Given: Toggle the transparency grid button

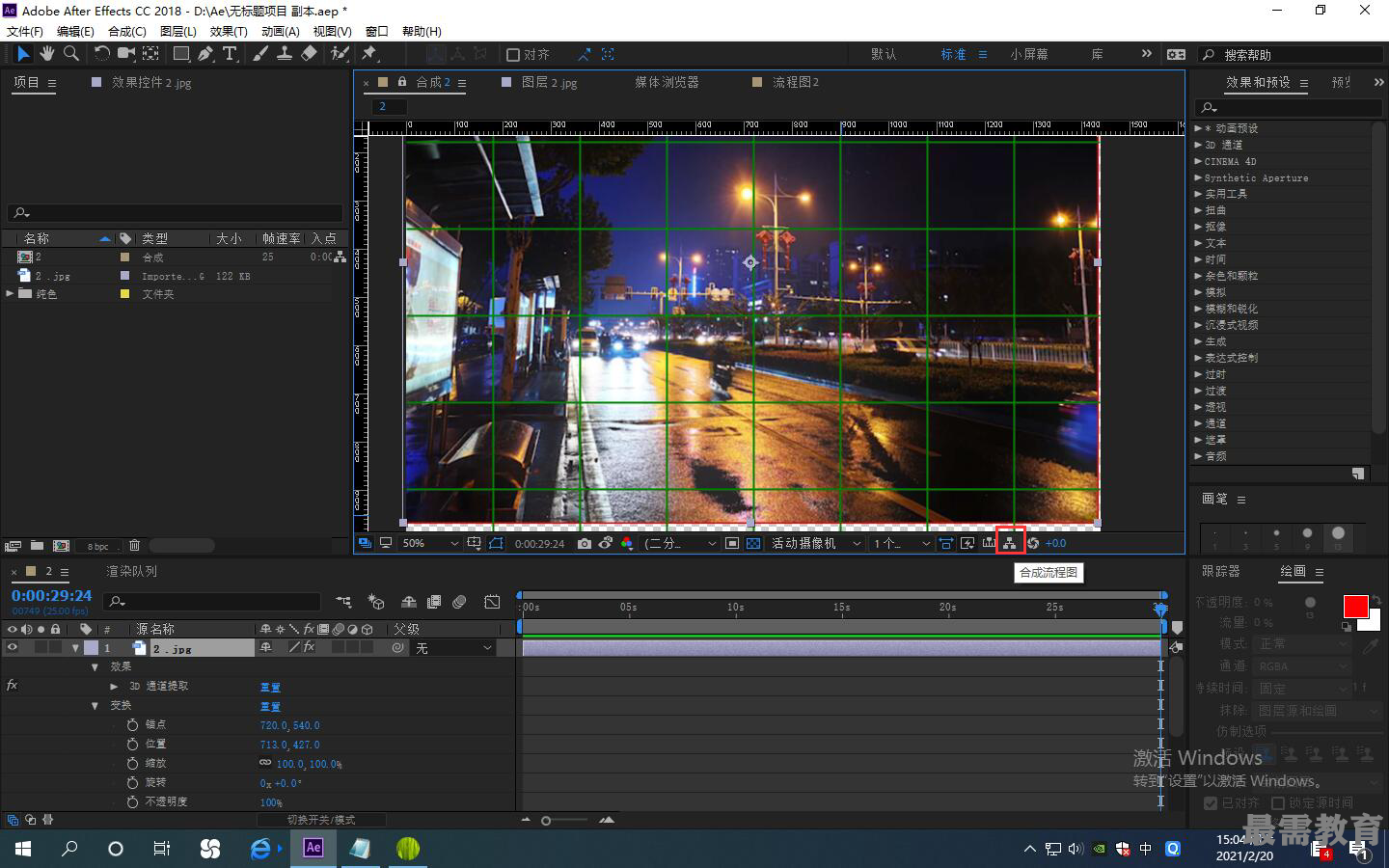Looking at the screenshot, I should coord(753,543).
